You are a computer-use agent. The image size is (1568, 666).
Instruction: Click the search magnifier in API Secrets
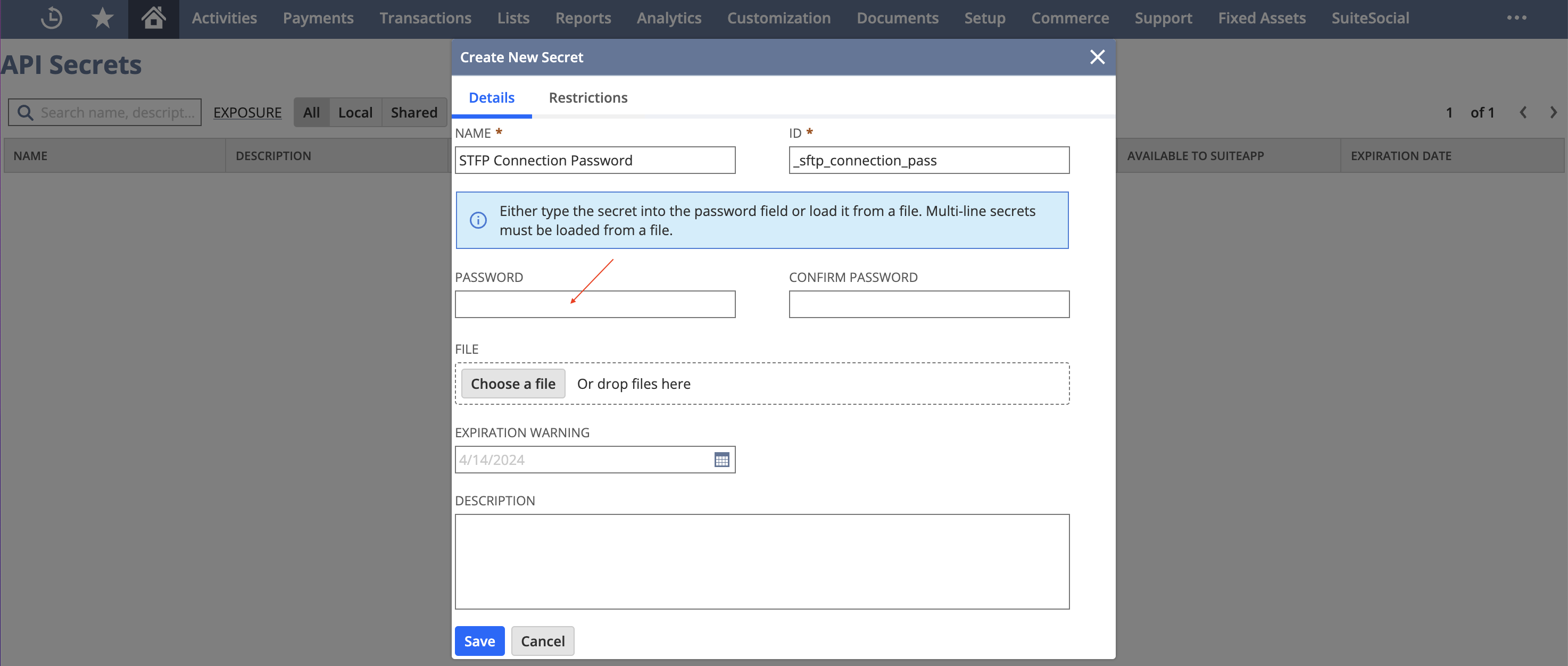click(x=25, y=112)
